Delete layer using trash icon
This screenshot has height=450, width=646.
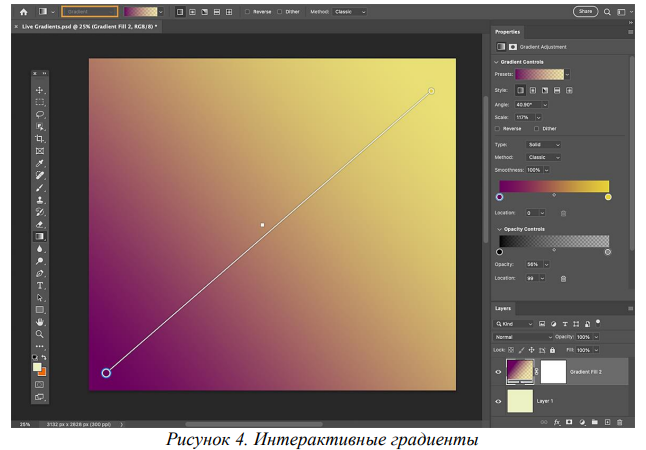coord(620,422)
